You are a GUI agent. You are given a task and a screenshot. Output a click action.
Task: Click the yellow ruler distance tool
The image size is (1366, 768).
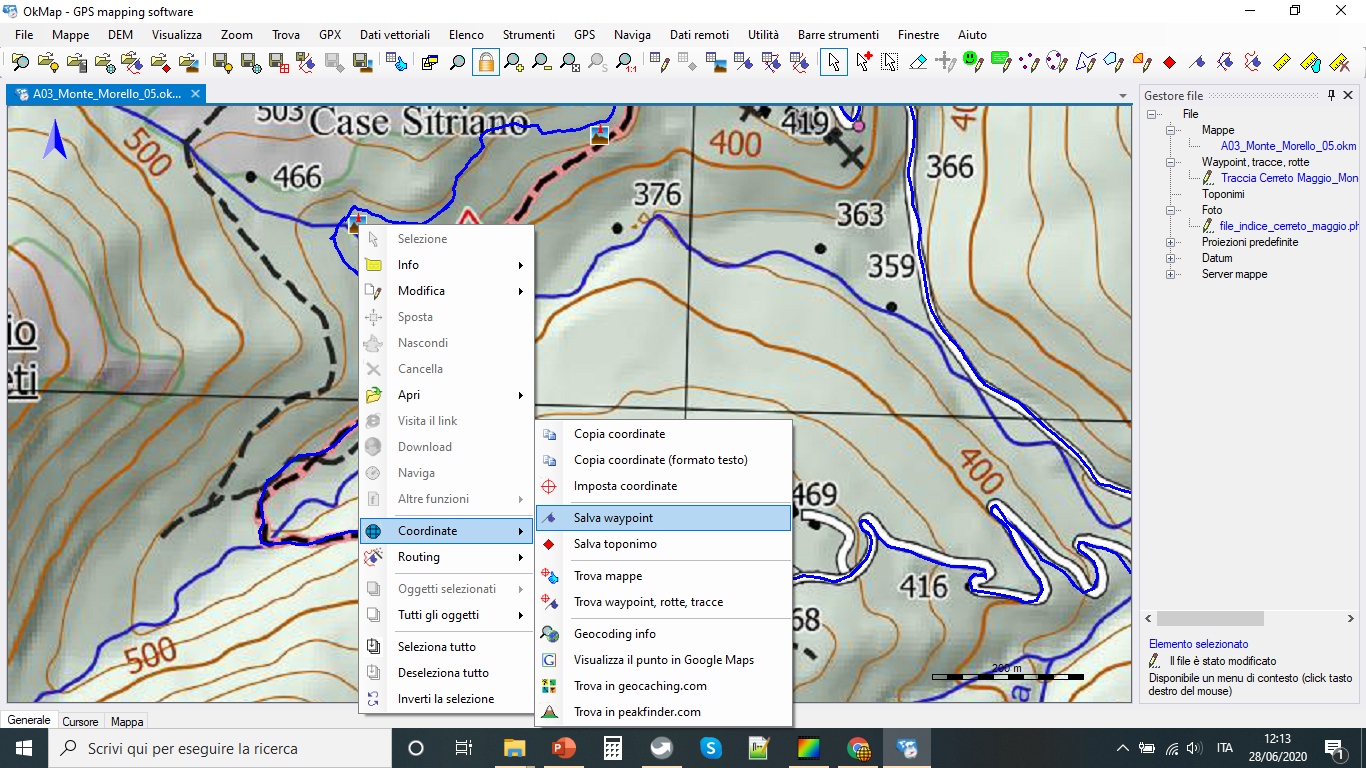(x=1282, y=63)
